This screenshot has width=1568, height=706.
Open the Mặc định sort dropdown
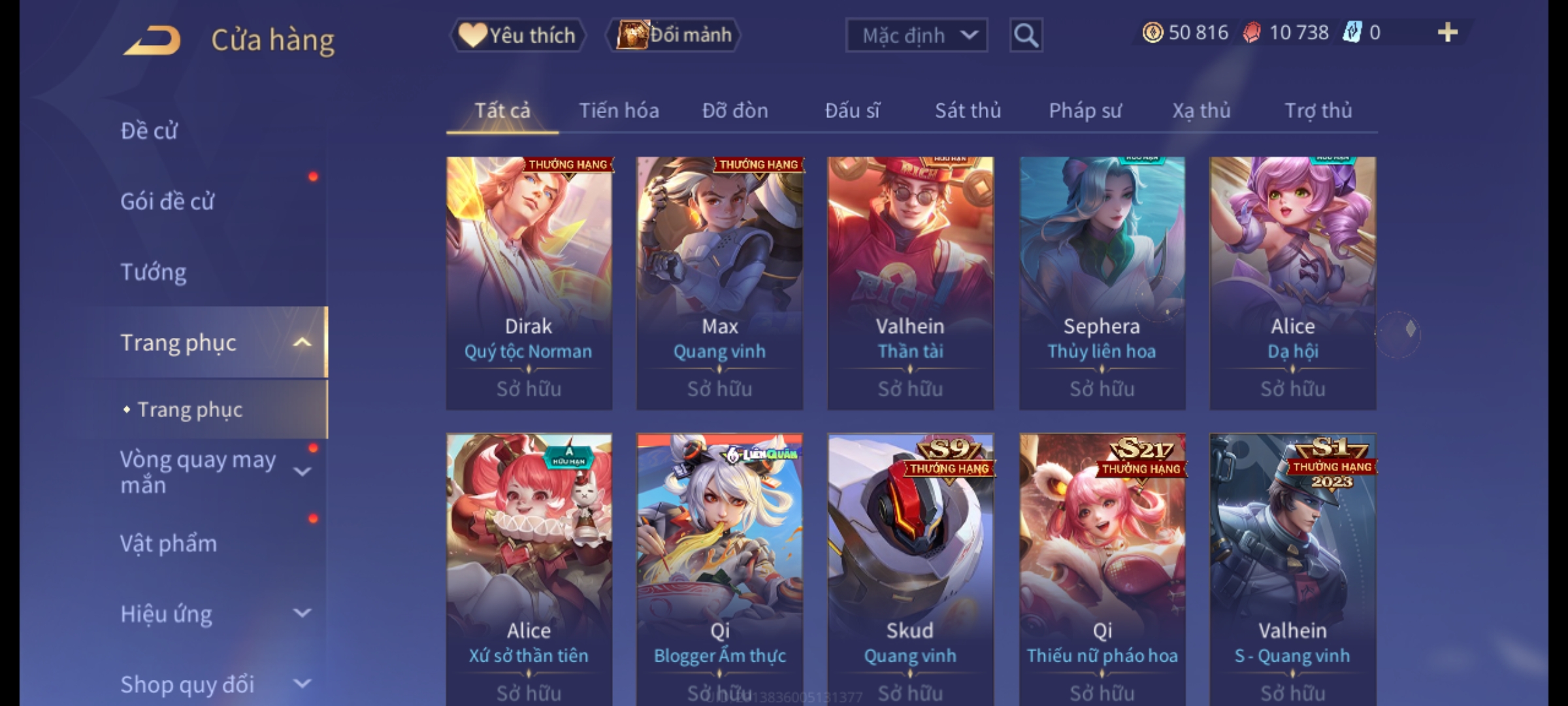pos(916,35)
